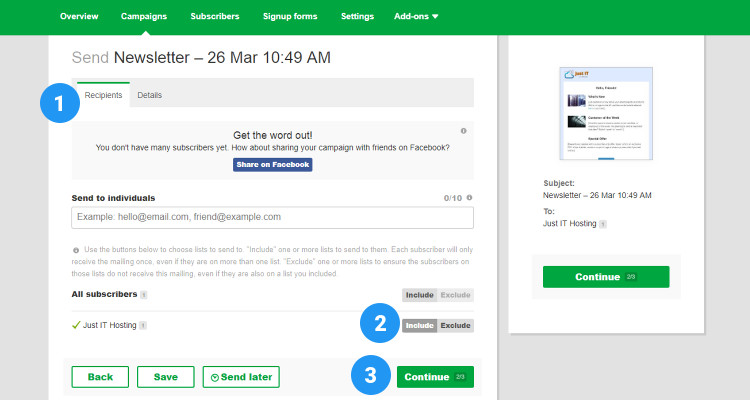
Task: Expand the Add-ons dropdown
Action: tap(416, 16)
